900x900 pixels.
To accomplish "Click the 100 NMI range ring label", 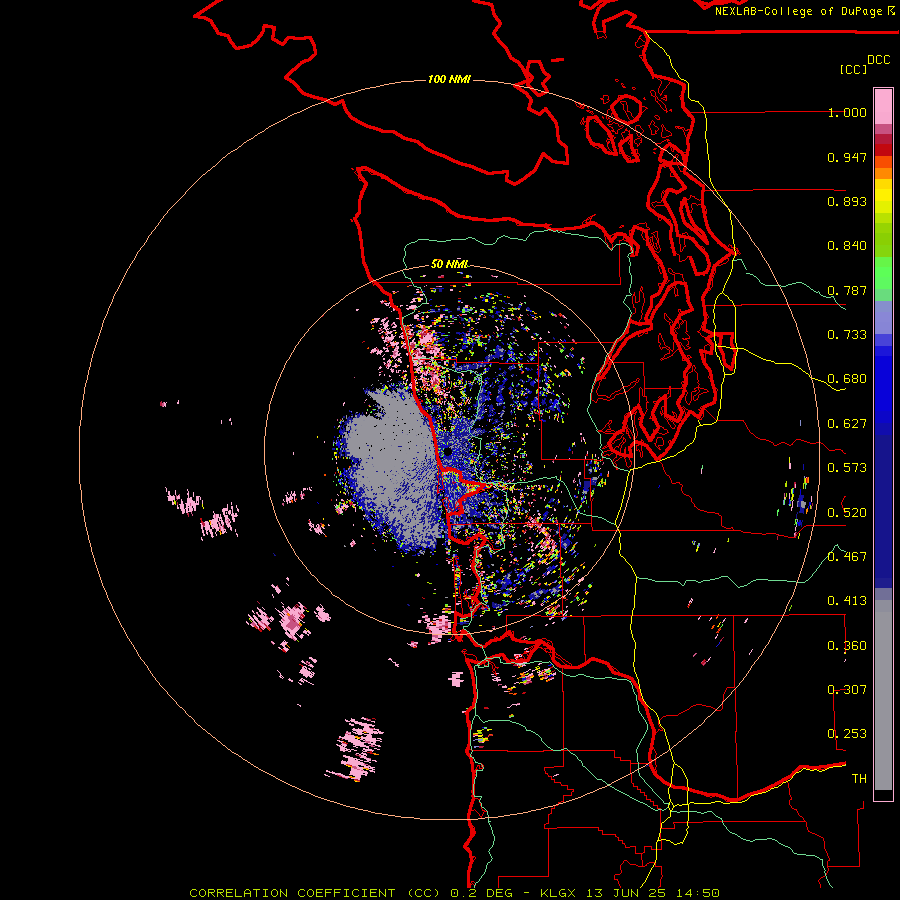I will [x=449, y=79].
